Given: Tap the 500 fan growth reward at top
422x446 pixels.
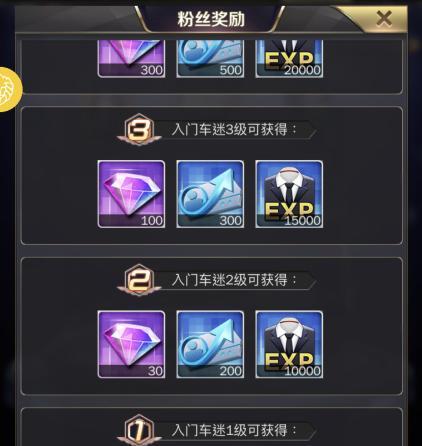Looking at the screenshot, I should click(210, 59).
